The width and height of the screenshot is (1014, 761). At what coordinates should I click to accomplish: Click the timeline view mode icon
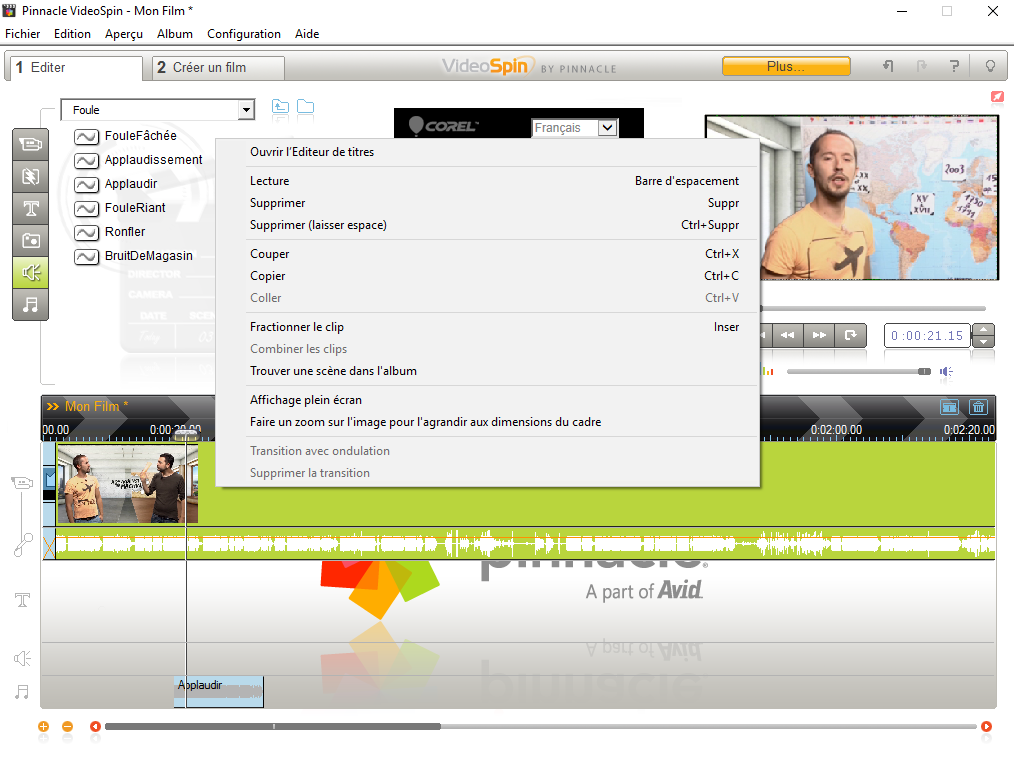[x=949, y=407]
